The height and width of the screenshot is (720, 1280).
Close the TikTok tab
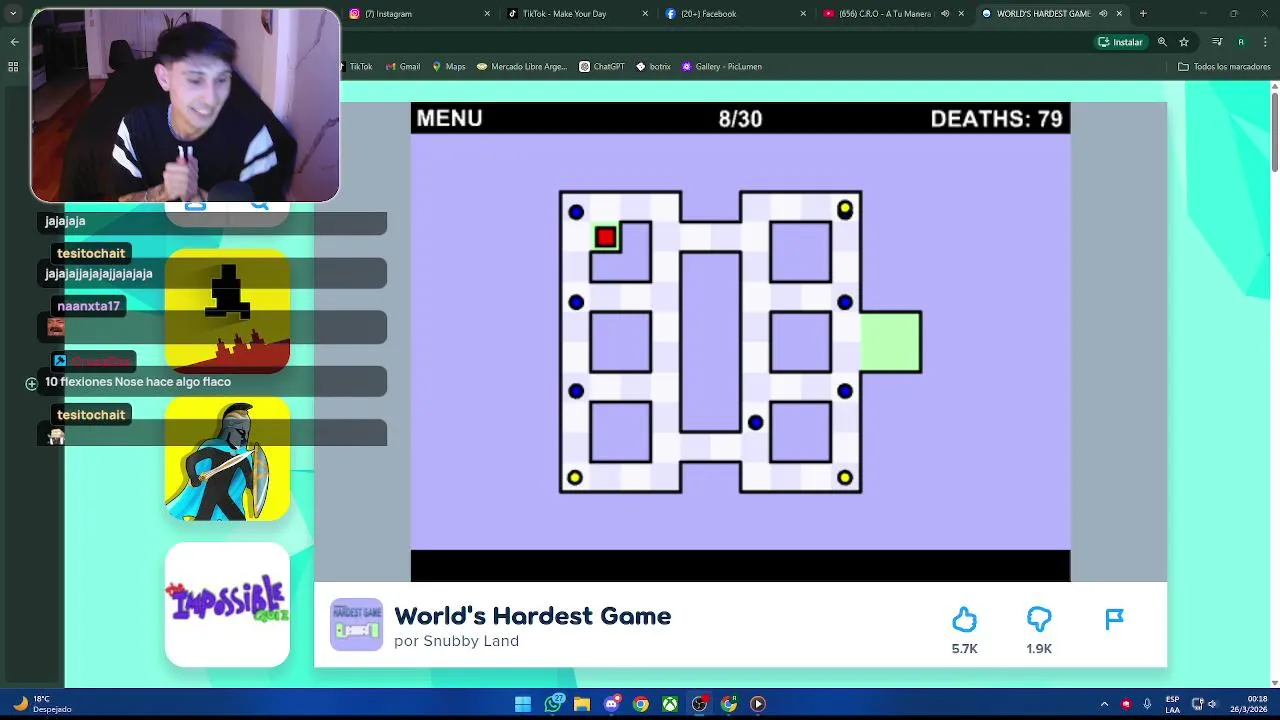click(x=645, y=14)
